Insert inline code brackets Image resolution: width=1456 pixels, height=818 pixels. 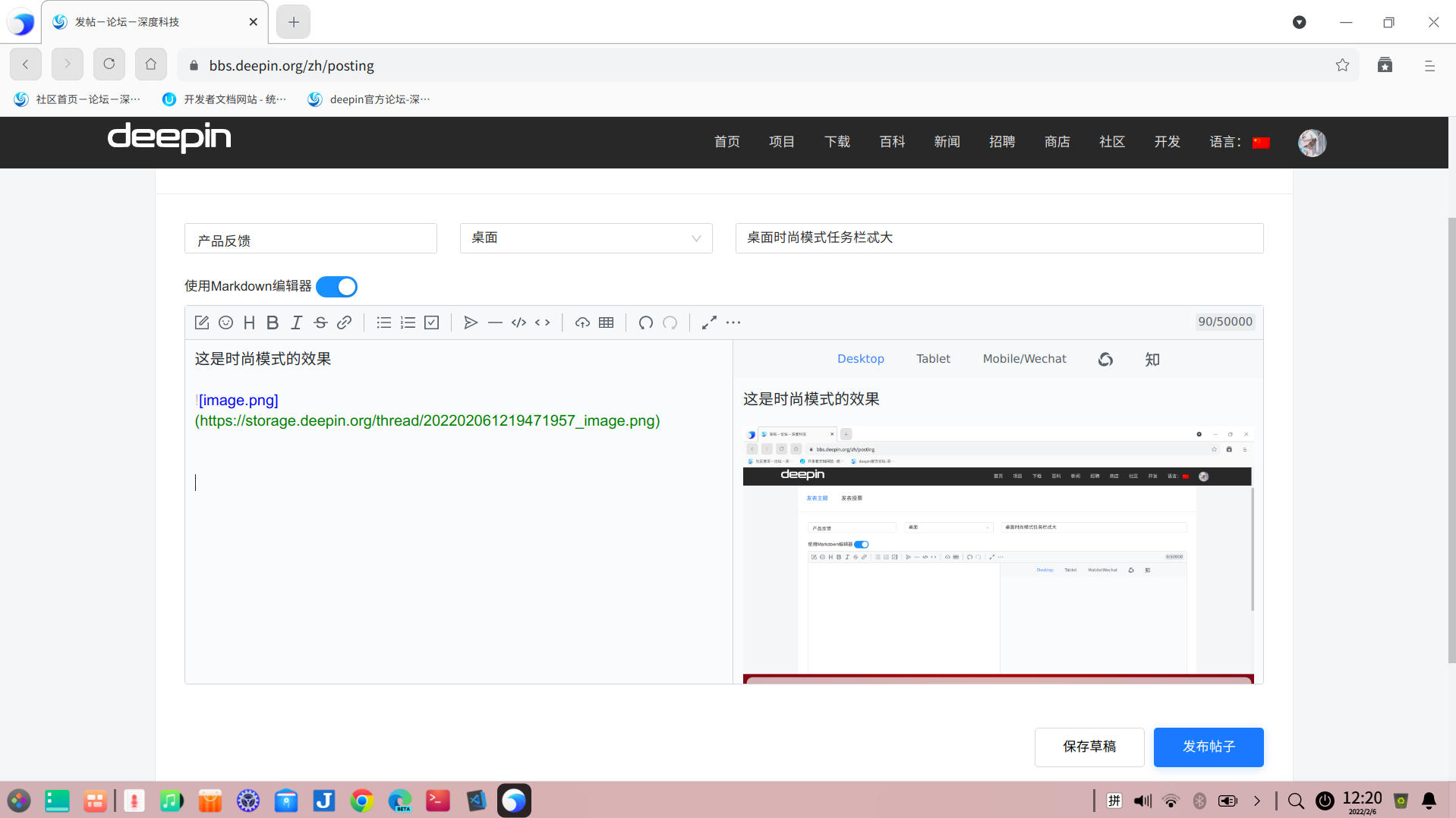542,322
